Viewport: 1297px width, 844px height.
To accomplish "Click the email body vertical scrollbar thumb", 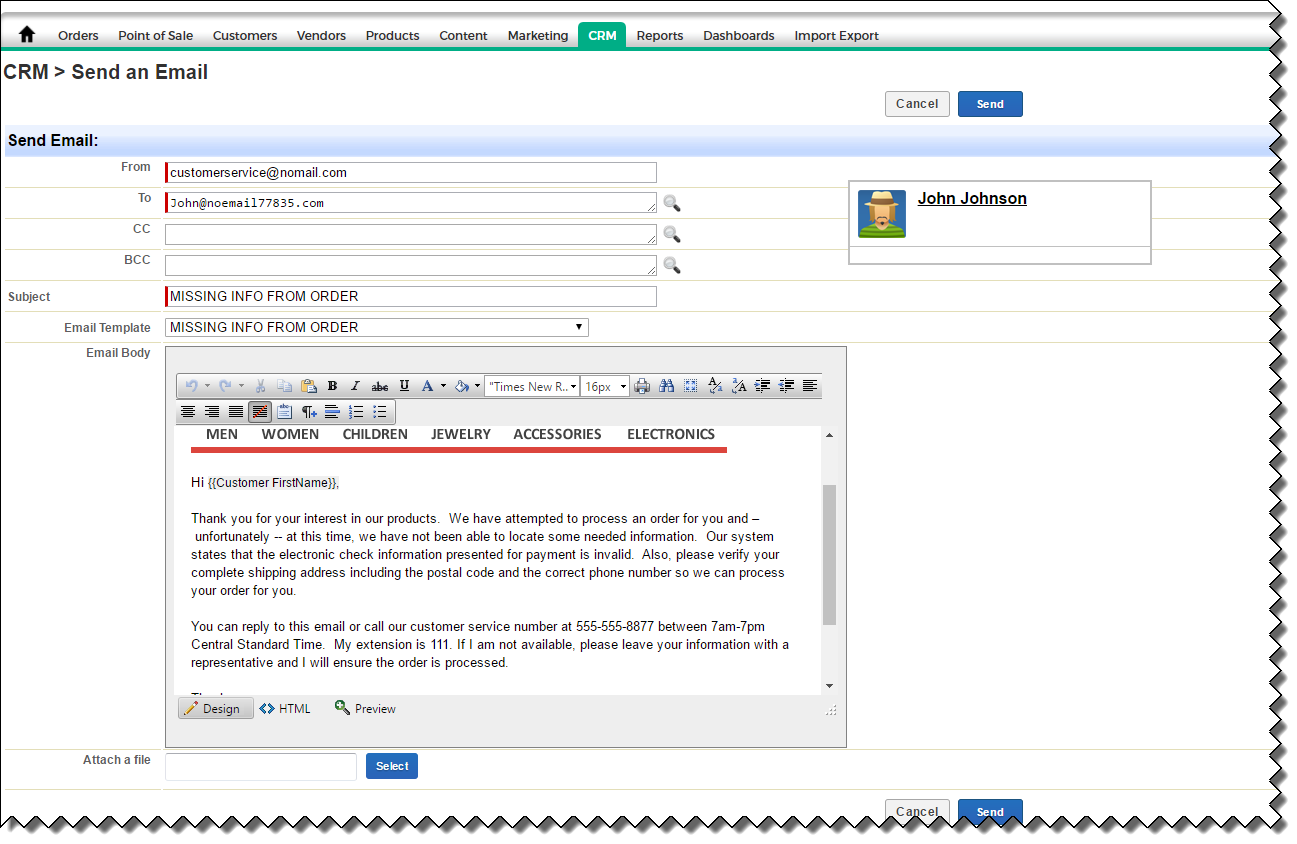I will pos(829,555).
